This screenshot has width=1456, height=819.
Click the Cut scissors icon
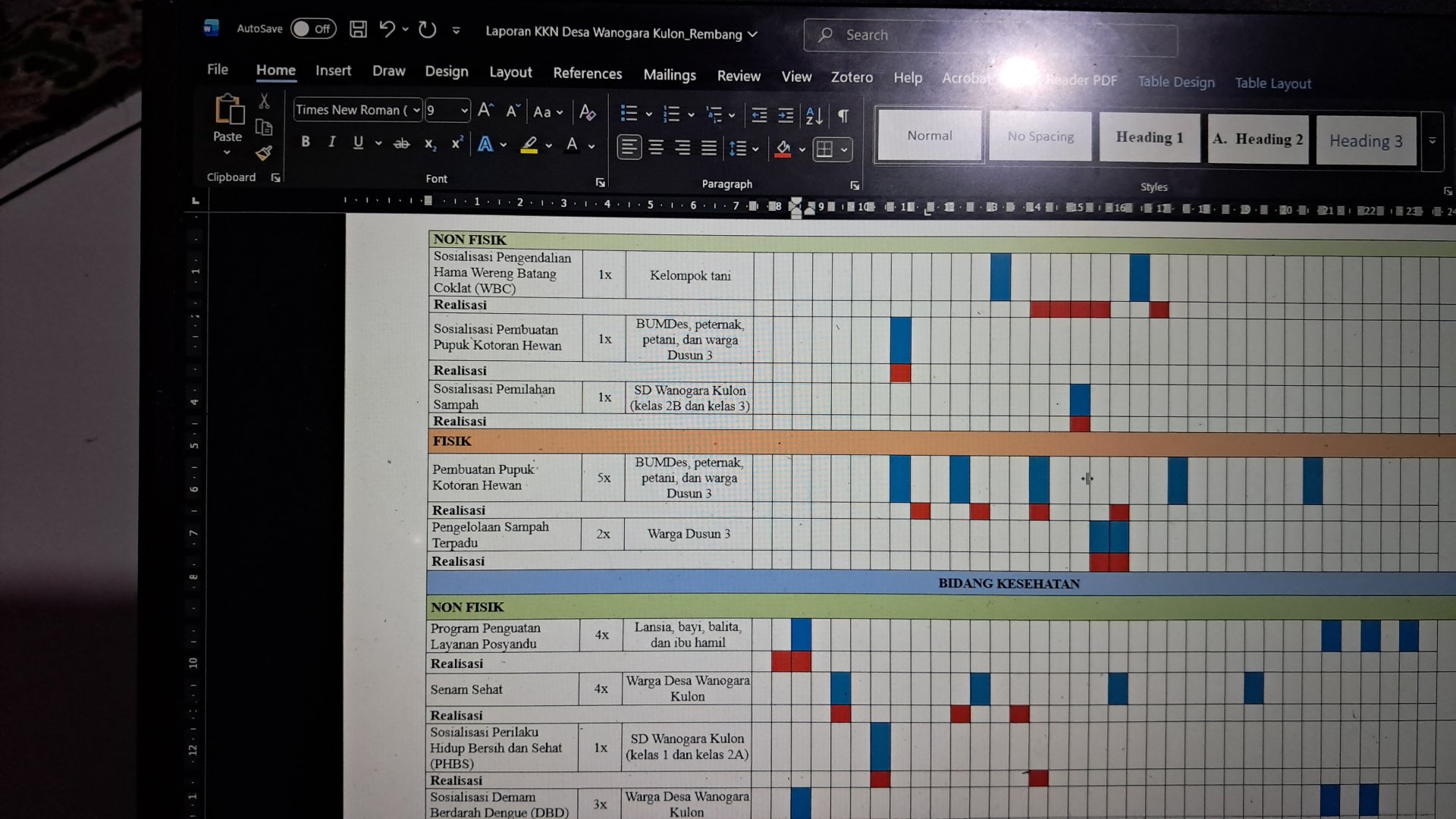tap(264, 101)
